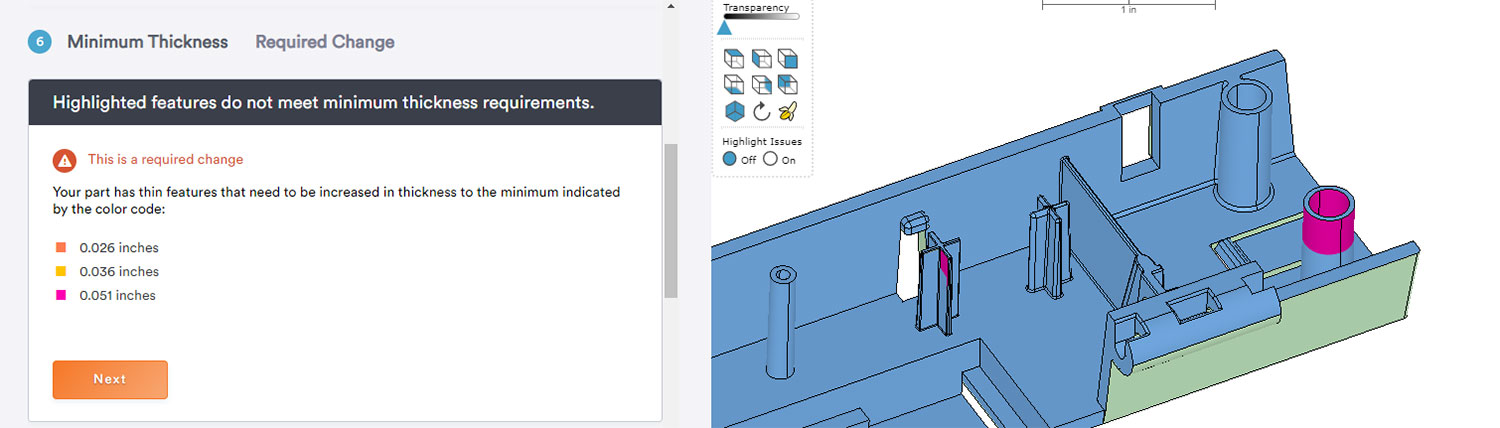The height and width of the screenshot is (428, 1500).
Task: Click the Transparency slider handle
Action: (x=724, y=28)
